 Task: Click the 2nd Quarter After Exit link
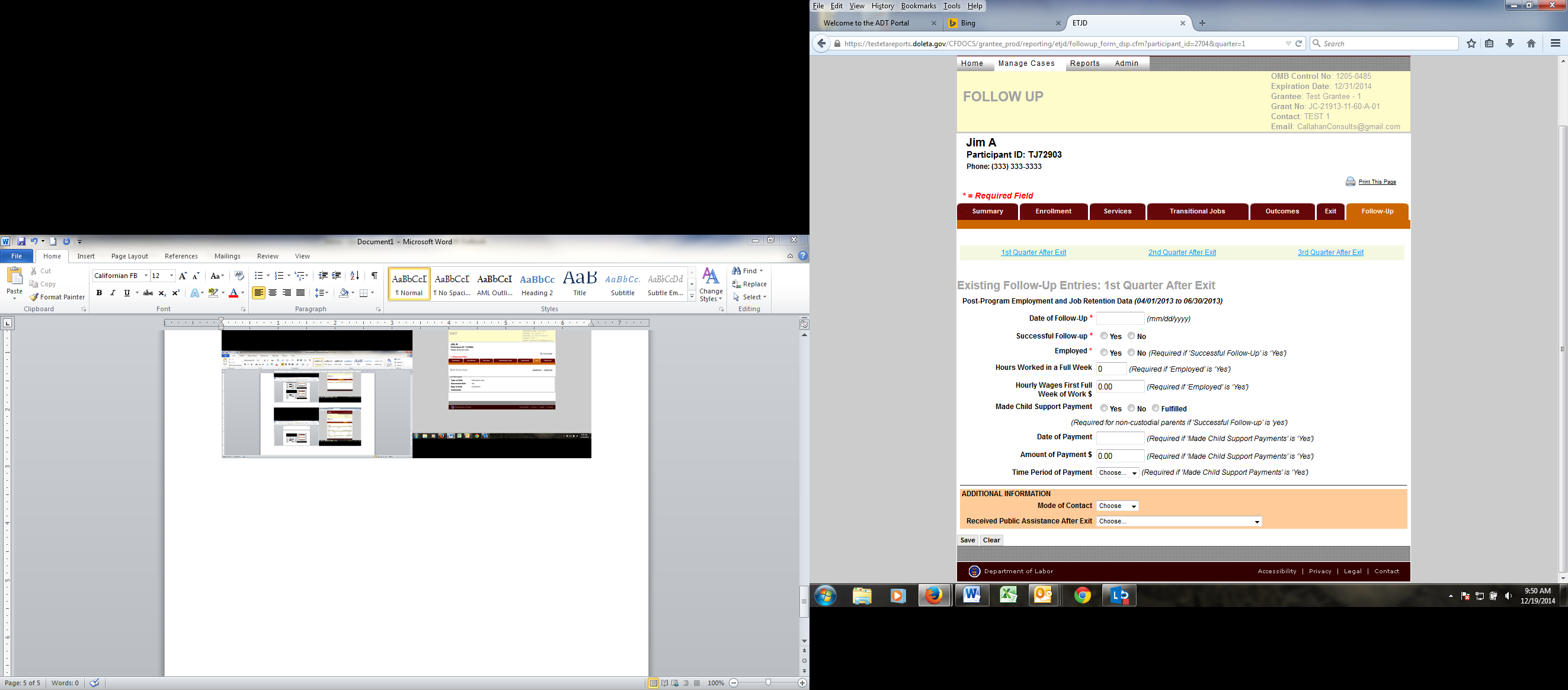(x=1182, y=252)
